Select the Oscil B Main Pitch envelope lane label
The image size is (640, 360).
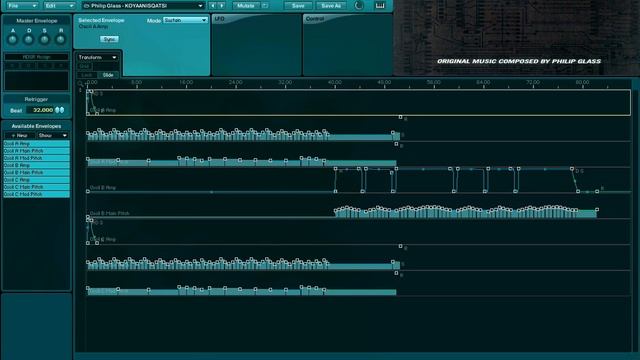109,213
